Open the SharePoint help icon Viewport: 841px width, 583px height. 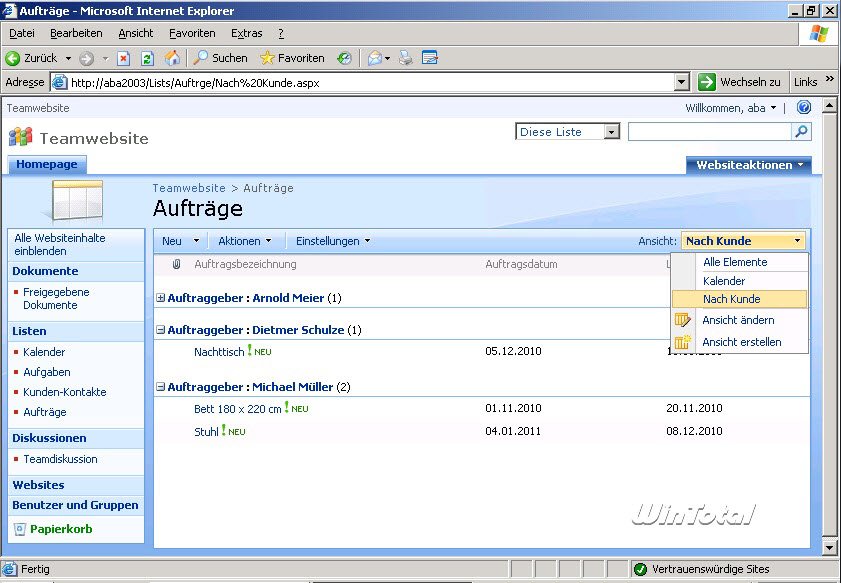(x=803, y=108)
